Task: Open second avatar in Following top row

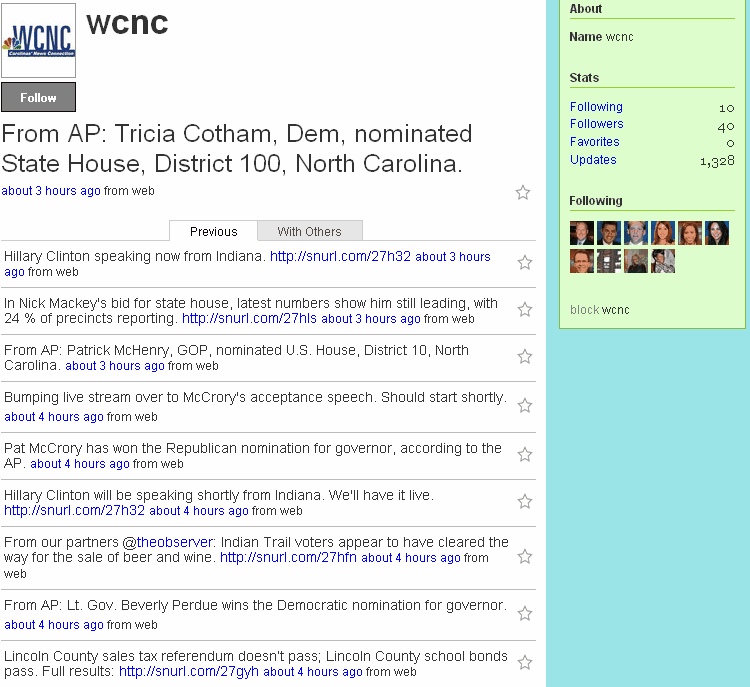Action: [x=609, y=233]
